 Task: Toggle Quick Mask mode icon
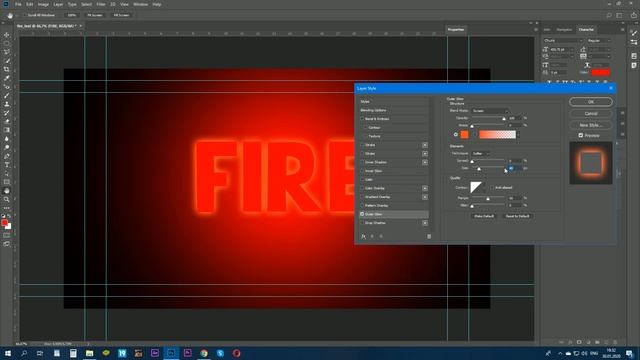(x=7, y=236)
